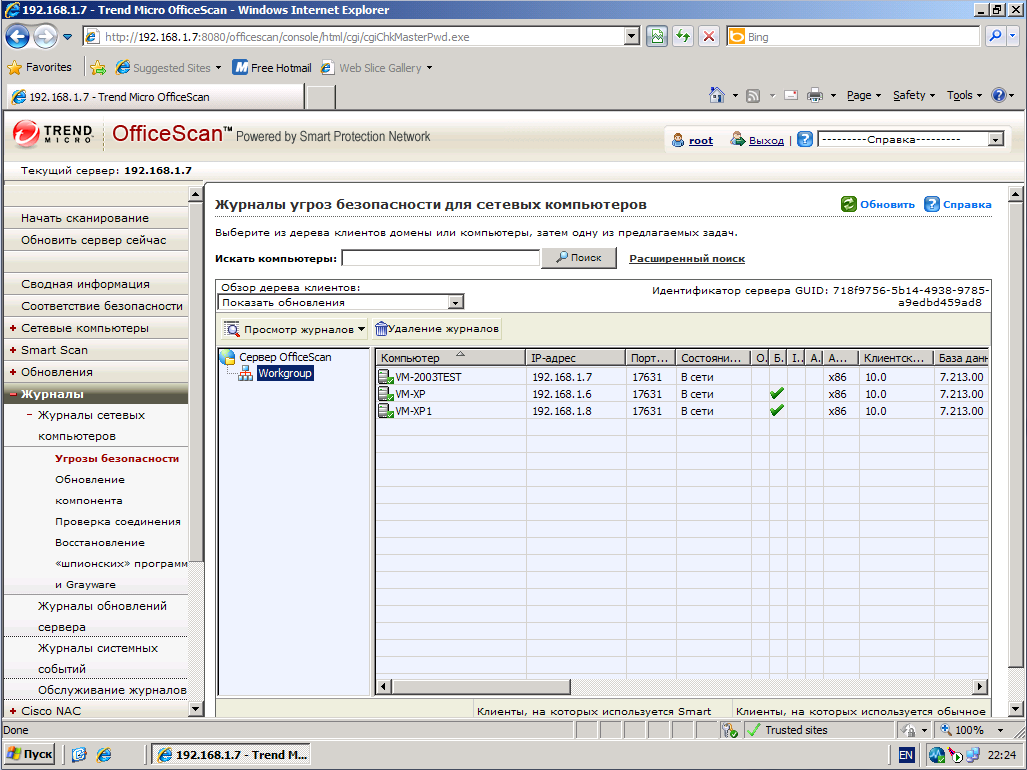Click the Internet Explorer quick launch icon

(x=104, y=755)
